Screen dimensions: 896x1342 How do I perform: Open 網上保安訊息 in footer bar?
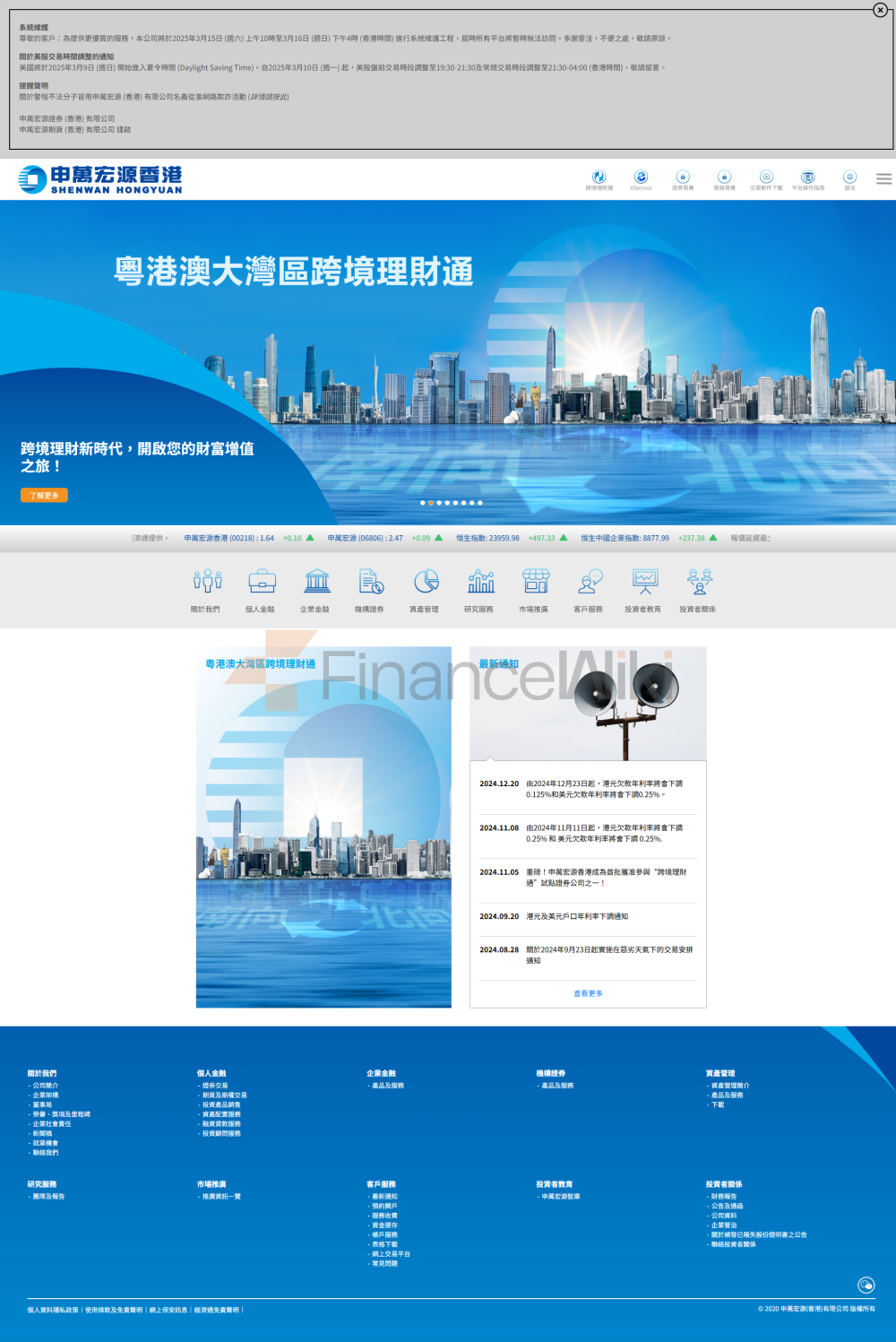coord(168,1310)
